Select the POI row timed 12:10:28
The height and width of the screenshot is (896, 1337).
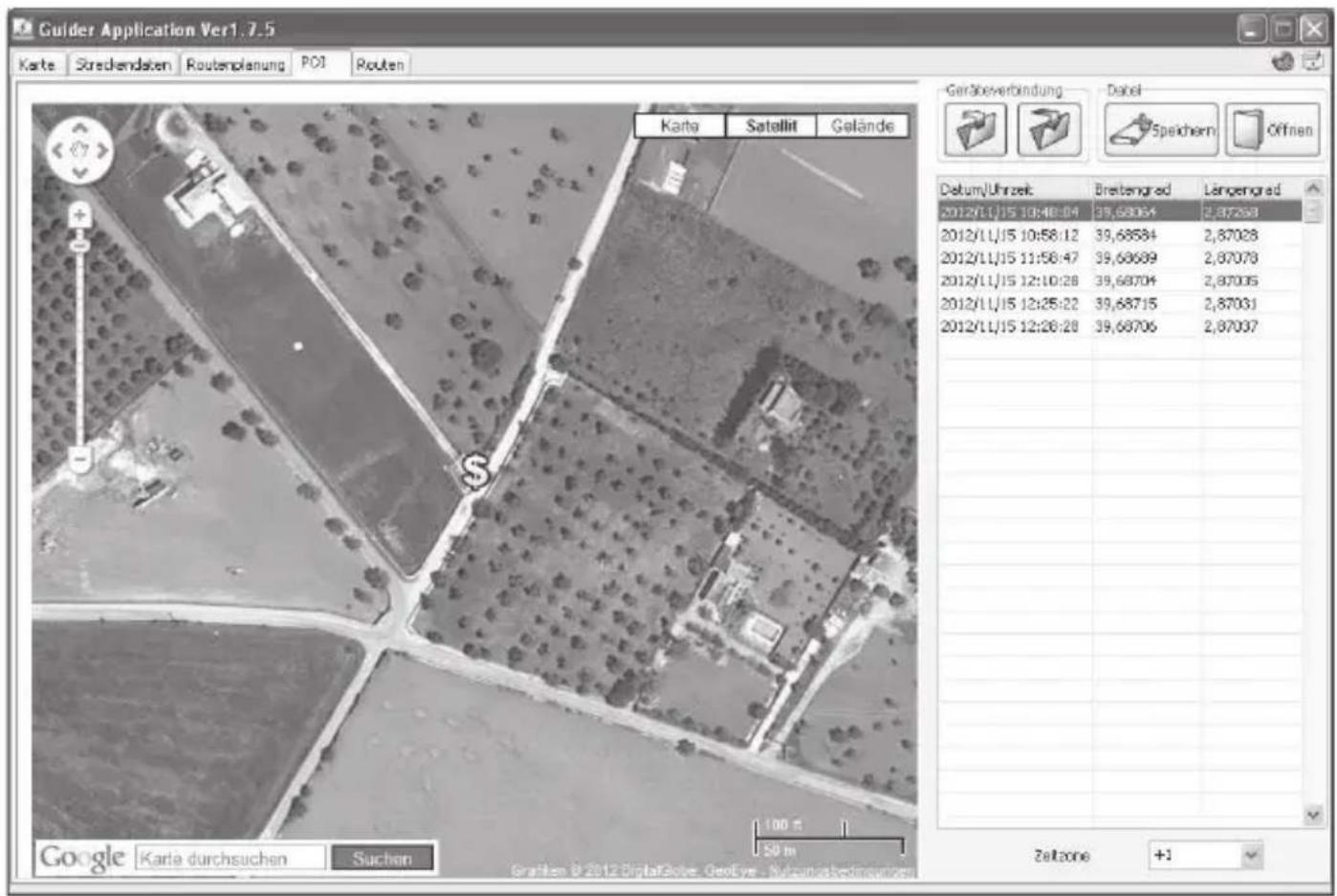click(1120, 280)
